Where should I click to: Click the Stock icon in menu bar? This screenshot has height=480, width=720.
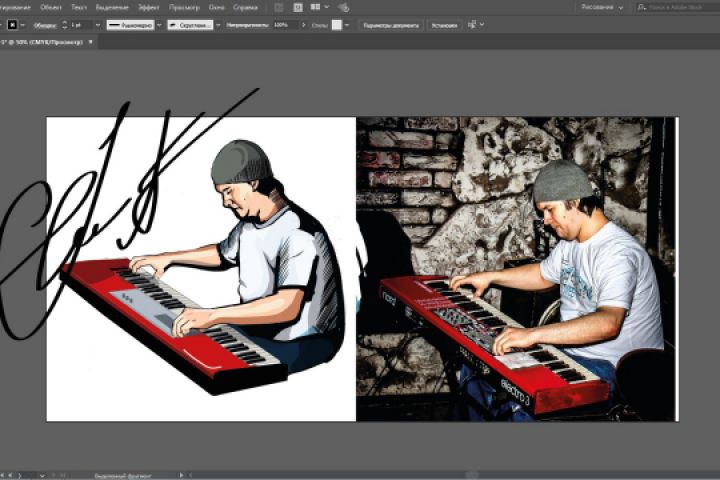point(298,7)
